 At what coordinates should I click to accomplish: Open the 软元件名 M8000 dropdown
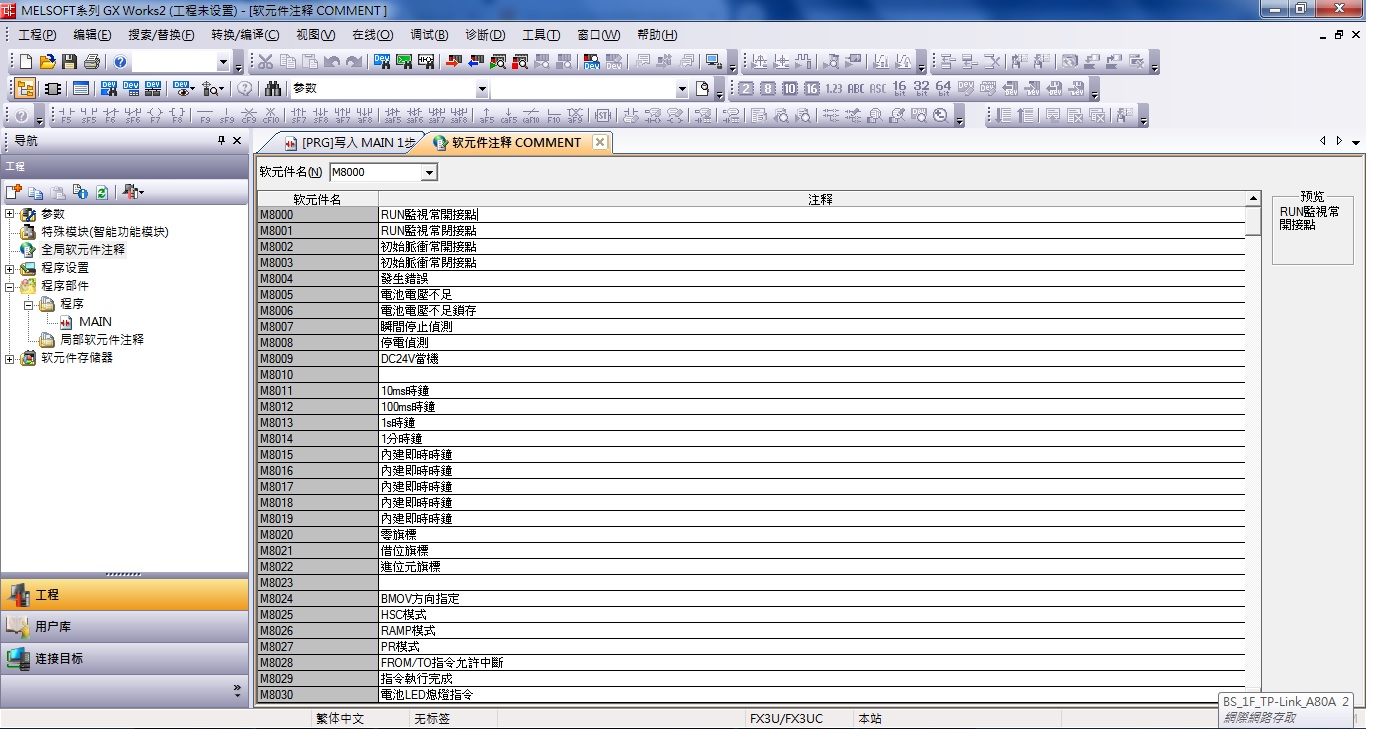pyautogui.click(x=429, y=173)
